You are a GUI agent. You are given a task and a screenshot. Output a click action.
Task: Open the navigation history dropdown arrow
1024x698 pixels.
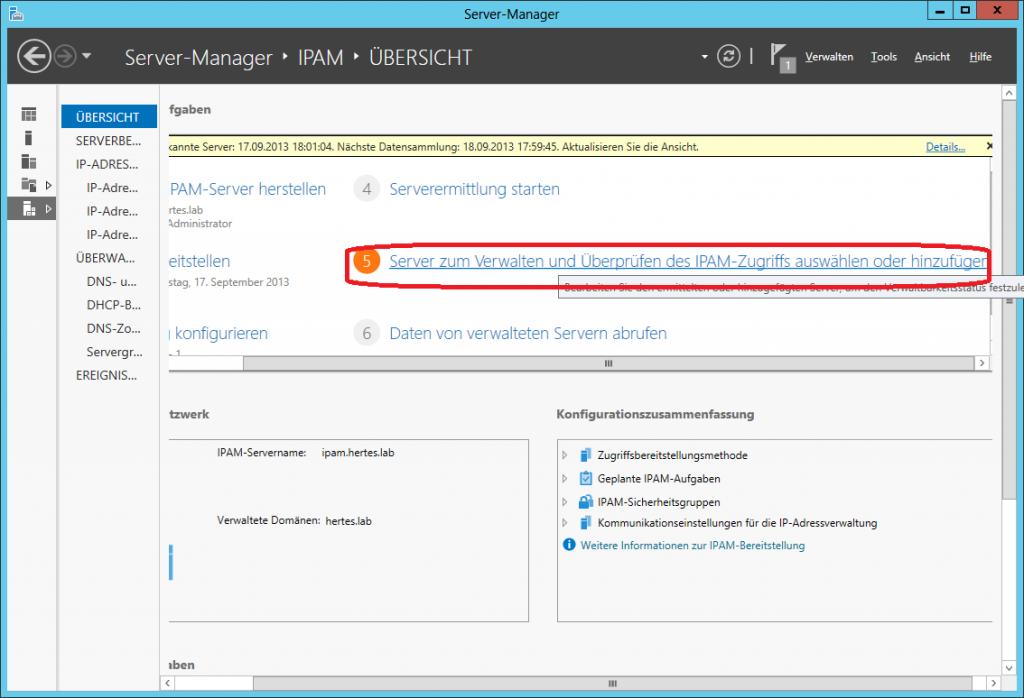pos(87,56)
